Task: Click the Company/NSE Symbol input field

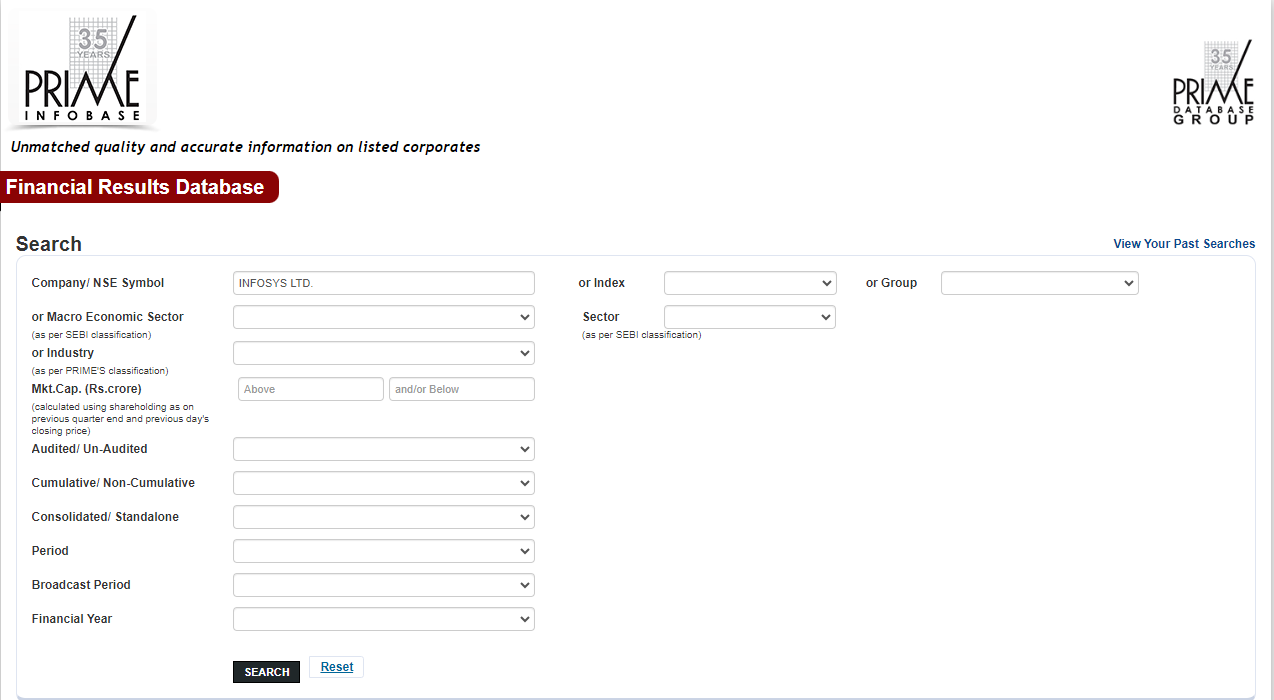Action: 383,283
